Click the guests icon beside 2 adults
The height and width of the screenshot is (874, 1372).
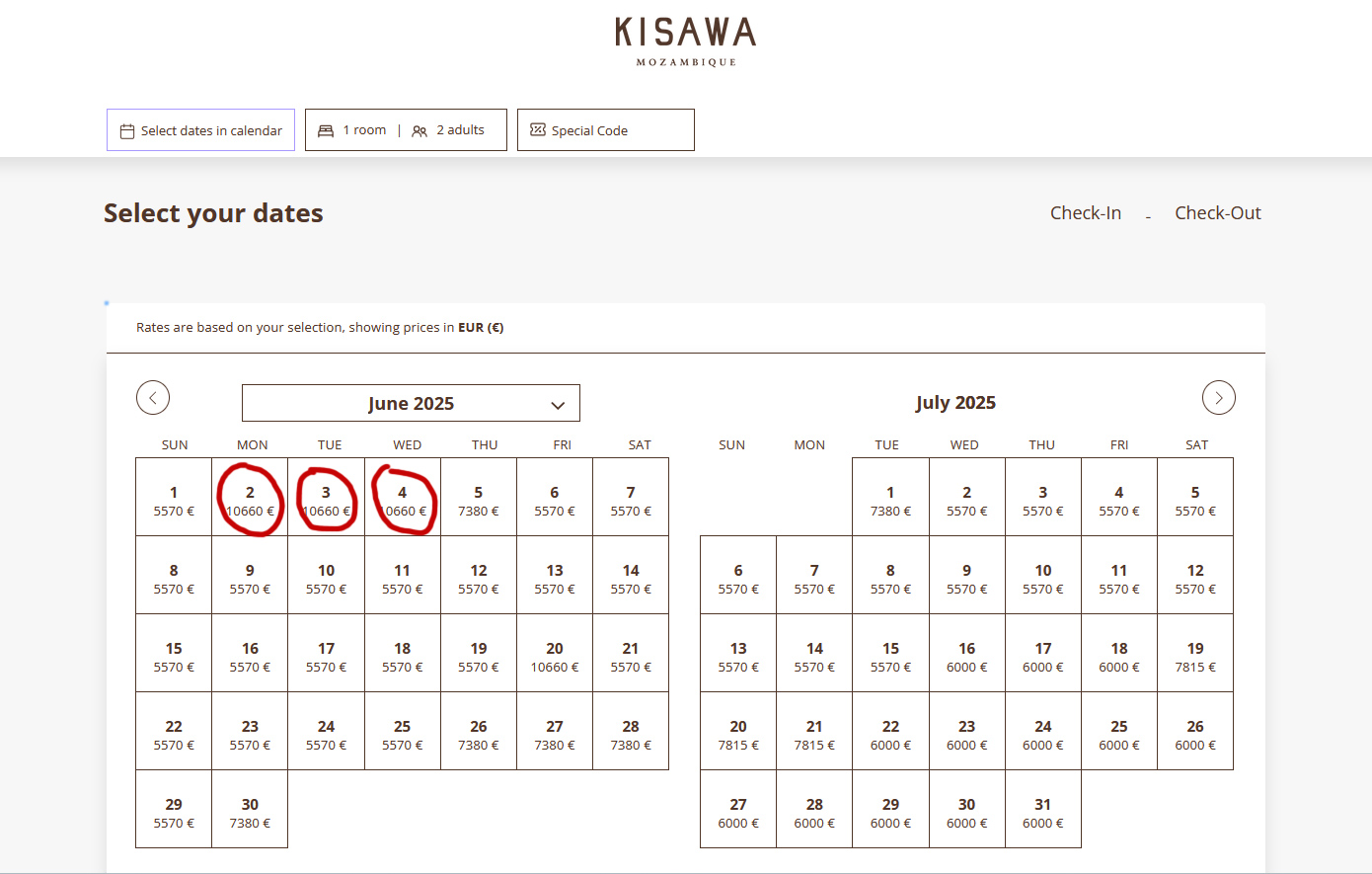point(419,131)
